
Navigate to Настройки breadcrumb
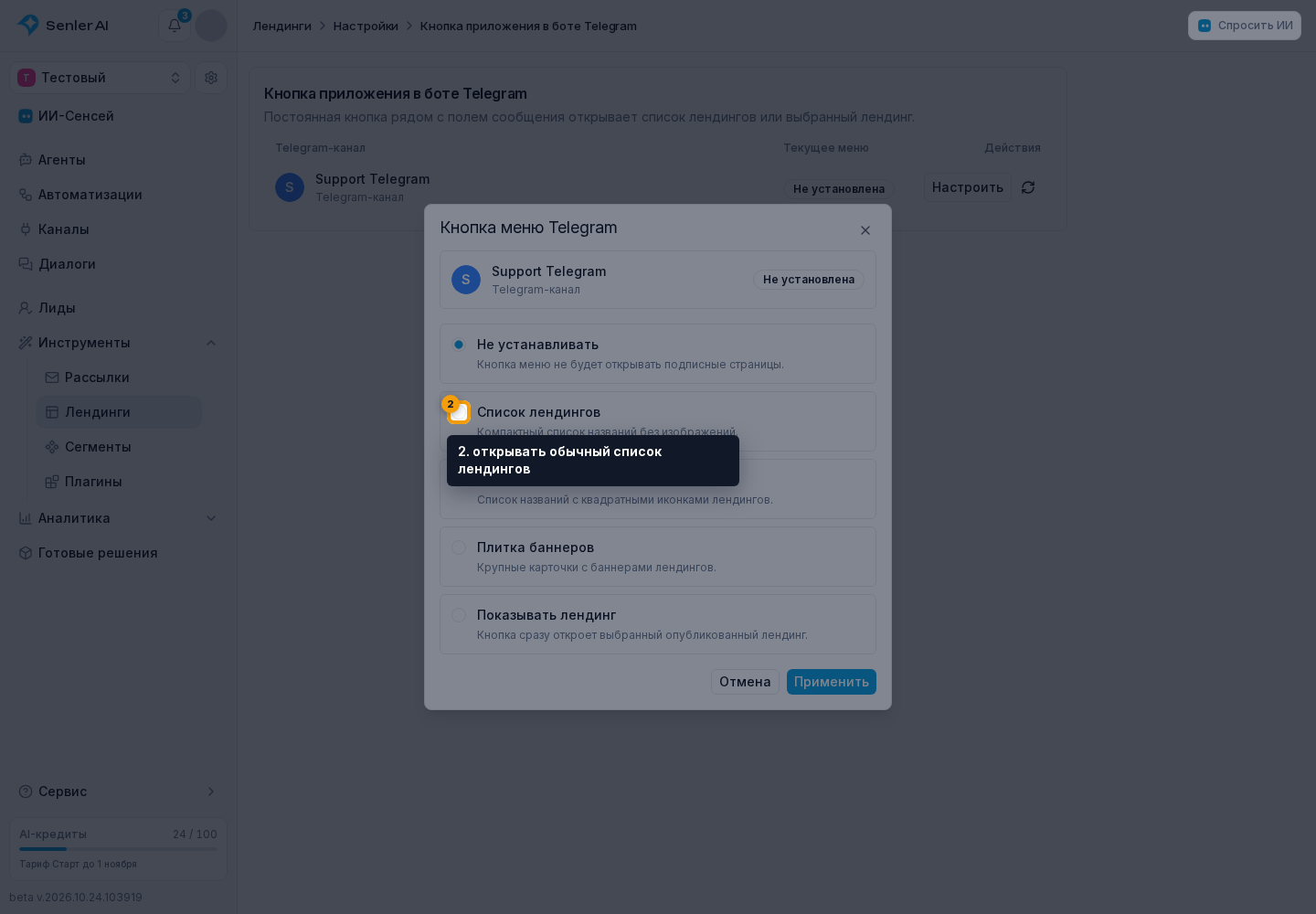(x=366, y=26)
